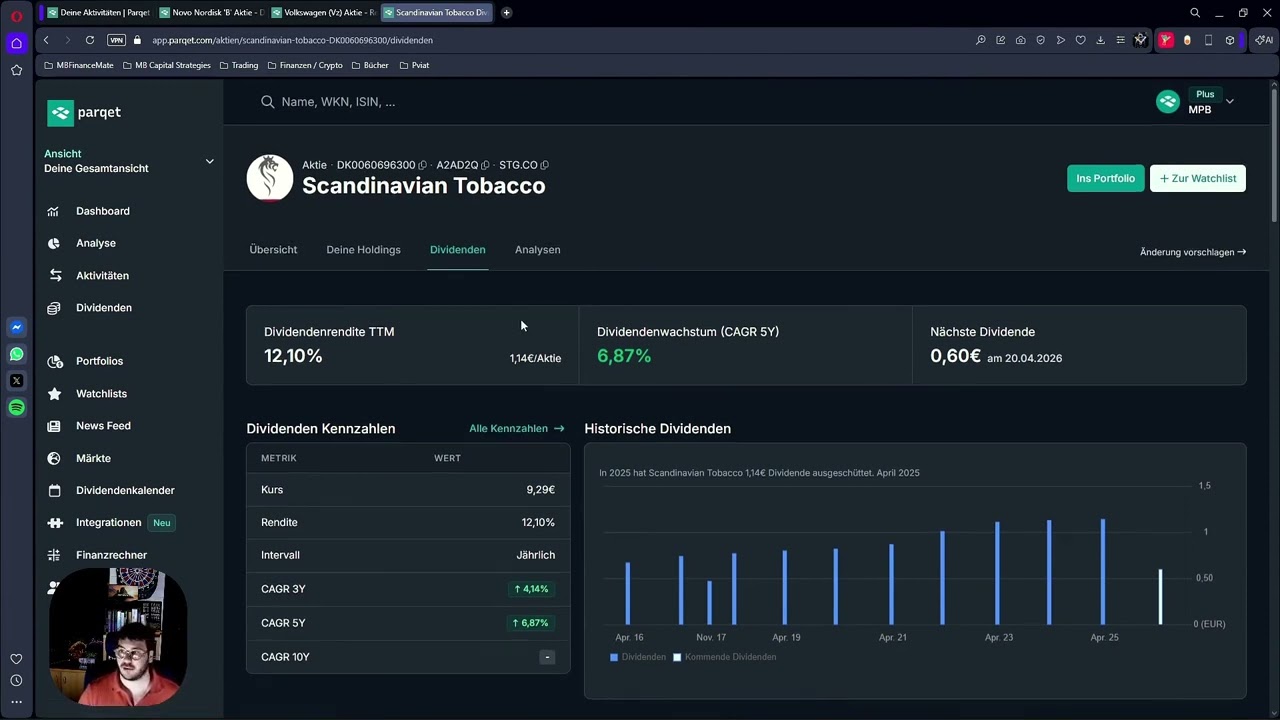Open Watchlists star icon

54,394
